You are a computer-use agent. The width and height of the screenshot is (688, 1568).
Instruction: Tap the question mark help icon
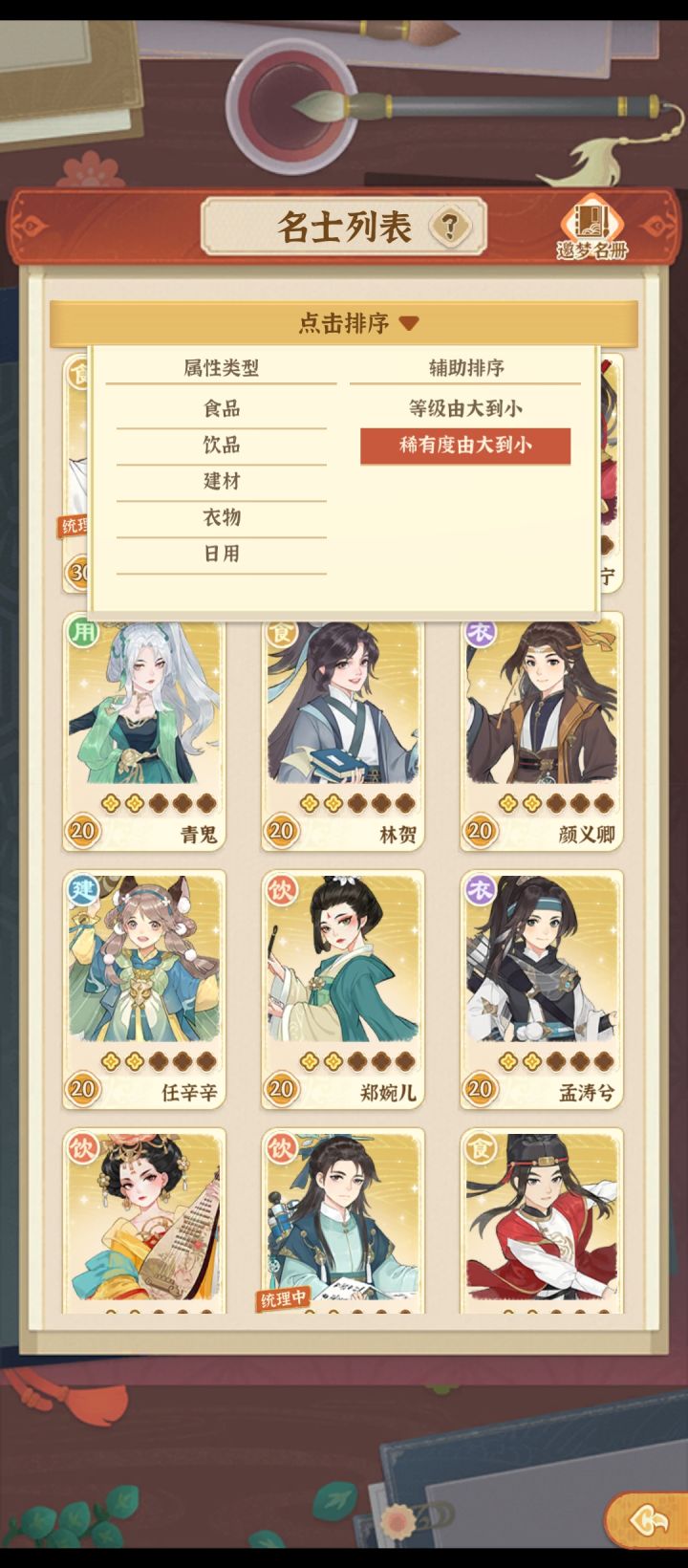click(x=450, y=227)
